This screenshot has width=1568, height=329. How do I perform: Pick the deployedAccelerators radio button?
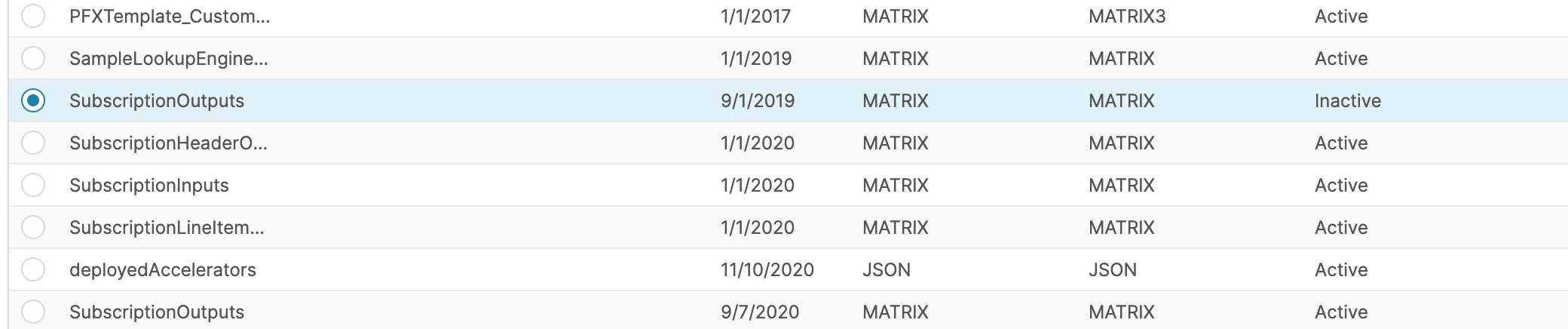coord(33,269)
